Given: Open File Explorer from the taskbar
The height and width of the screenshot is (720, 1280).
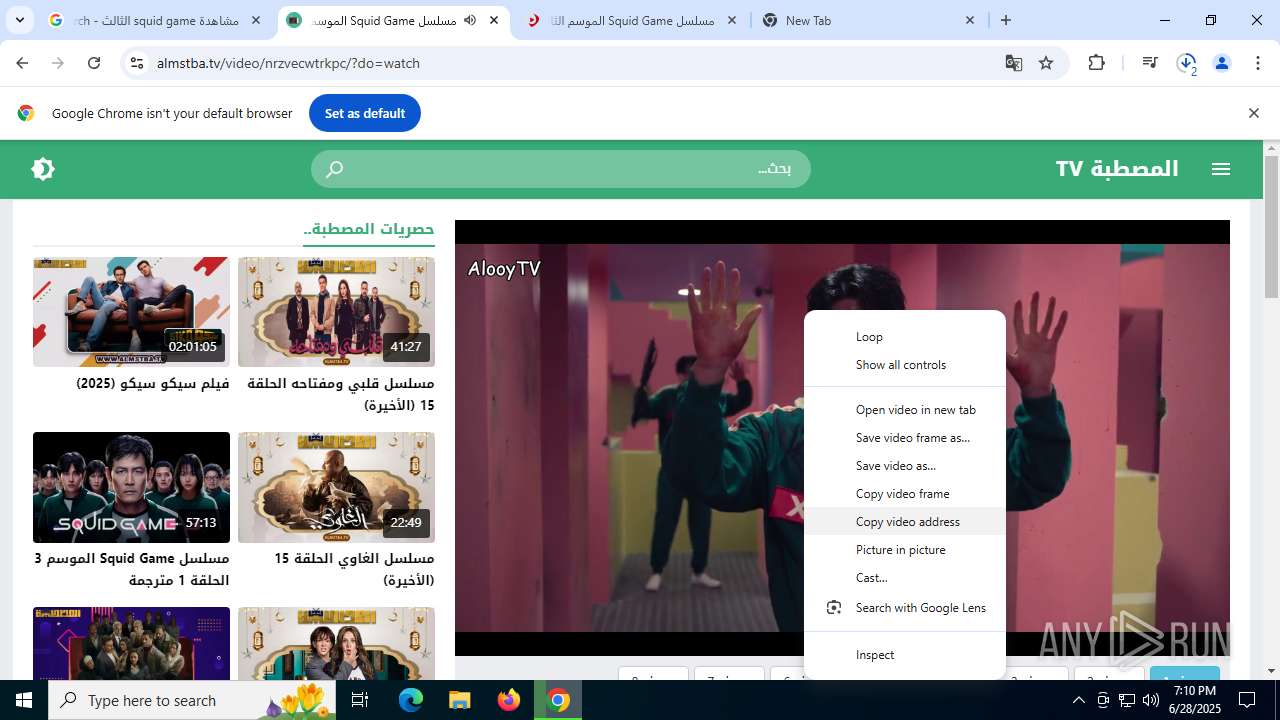Looking at the screenshot, I should click(459, 700).
